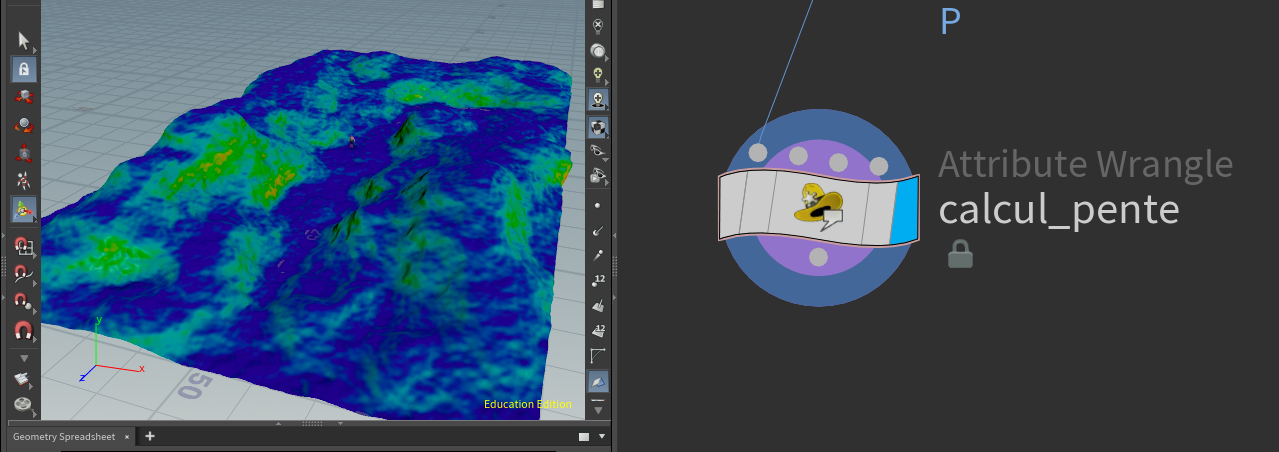Image resolution: width=1279 pixels, height=452 pixels.
Task: Click the first input connector on calcul_pente
Action: click(758, 153)
